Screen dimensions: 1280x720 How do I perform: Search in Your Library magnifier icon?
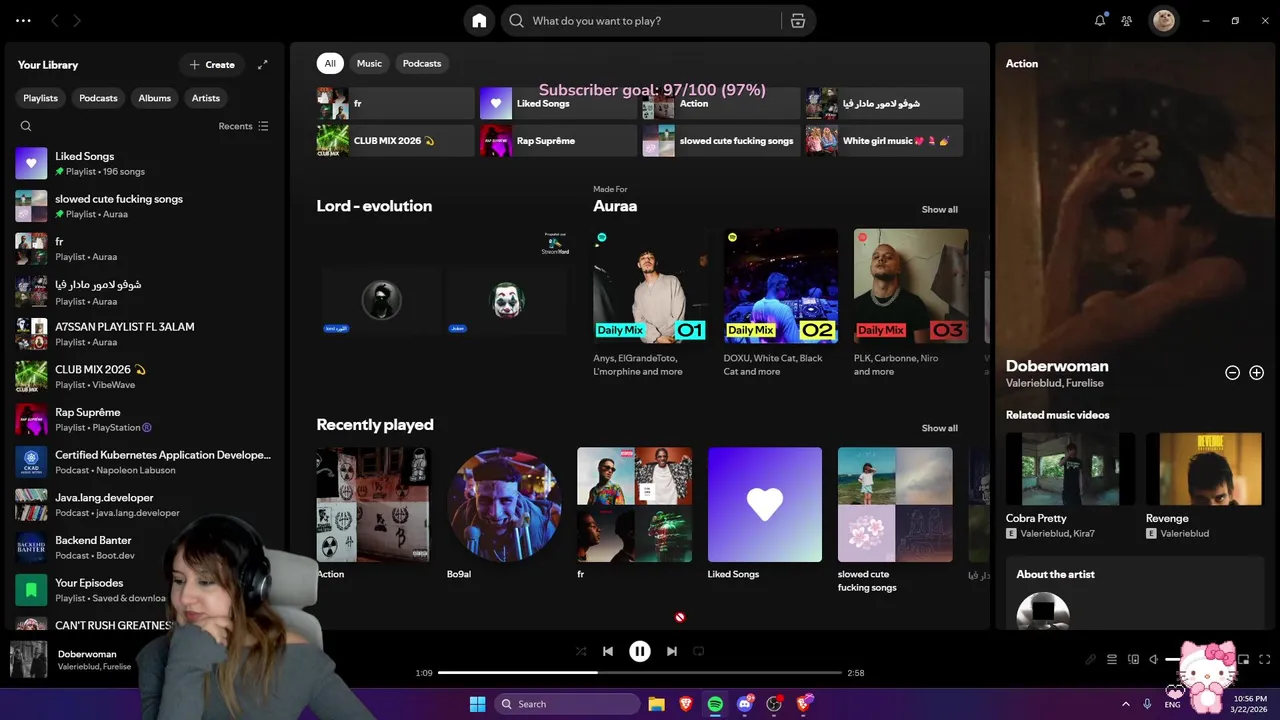[x=26, y=126]
